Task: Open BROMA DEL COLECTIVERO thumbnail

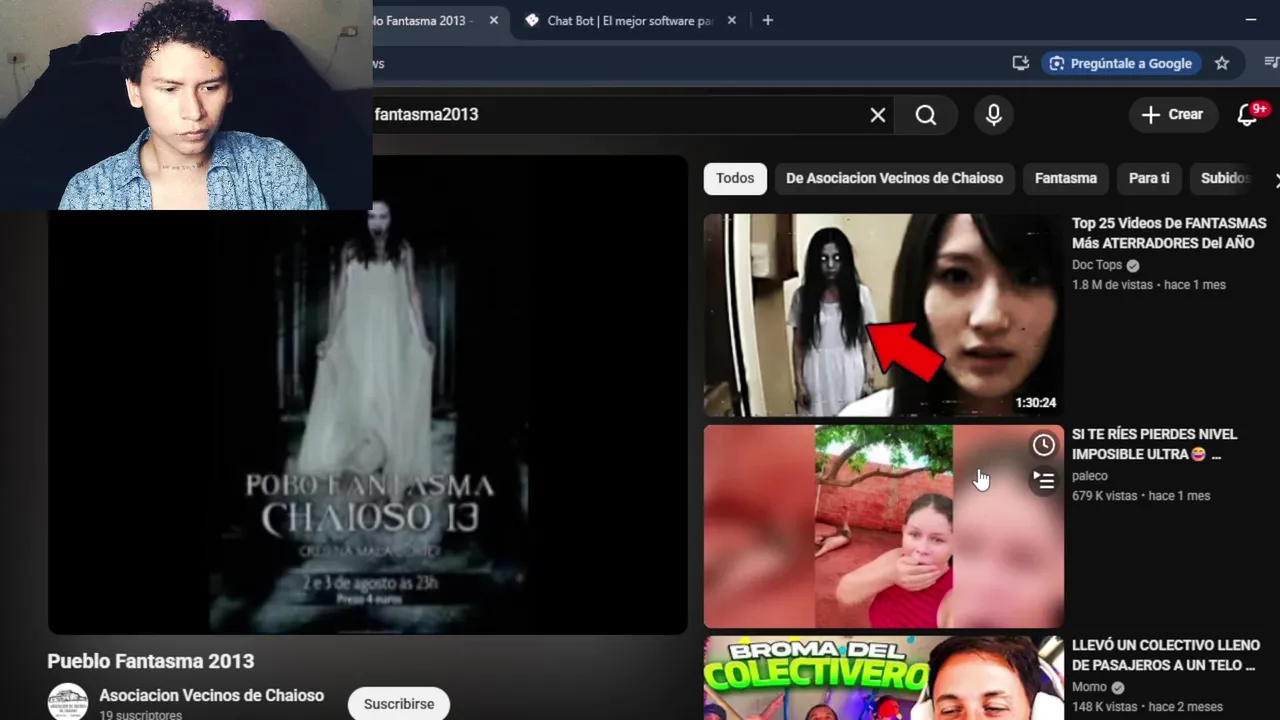Action: (x=884, y=678)
